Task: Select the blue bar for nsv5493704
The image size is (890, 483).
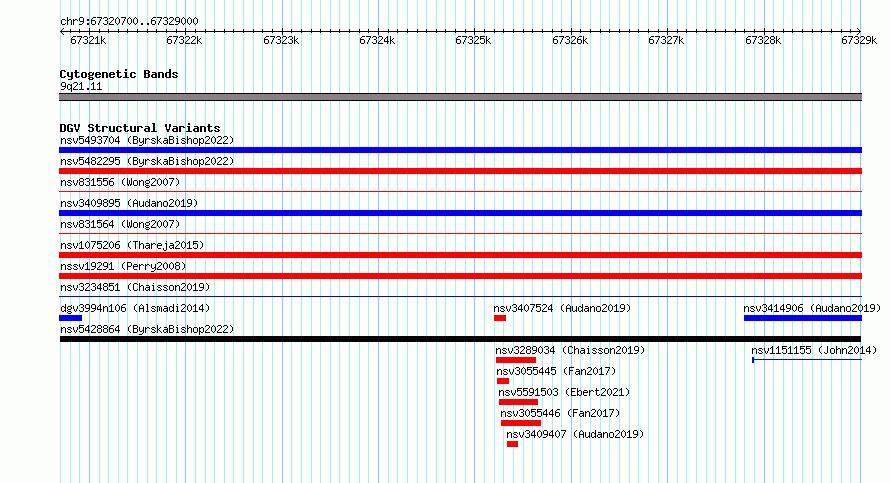Action: point(460,150)
